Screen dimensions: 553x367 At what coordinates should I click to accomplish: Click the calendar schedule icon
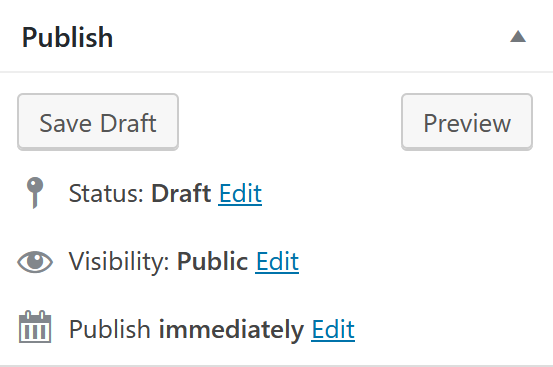coord(35,327)
